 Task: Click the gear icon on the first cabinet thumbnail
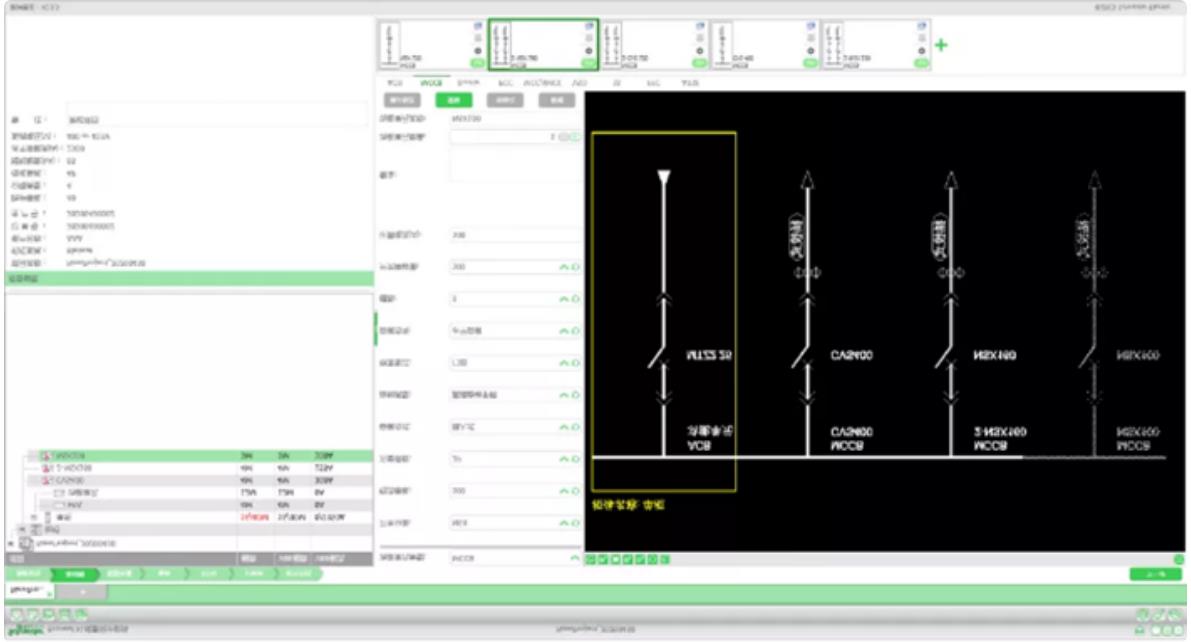476,49
